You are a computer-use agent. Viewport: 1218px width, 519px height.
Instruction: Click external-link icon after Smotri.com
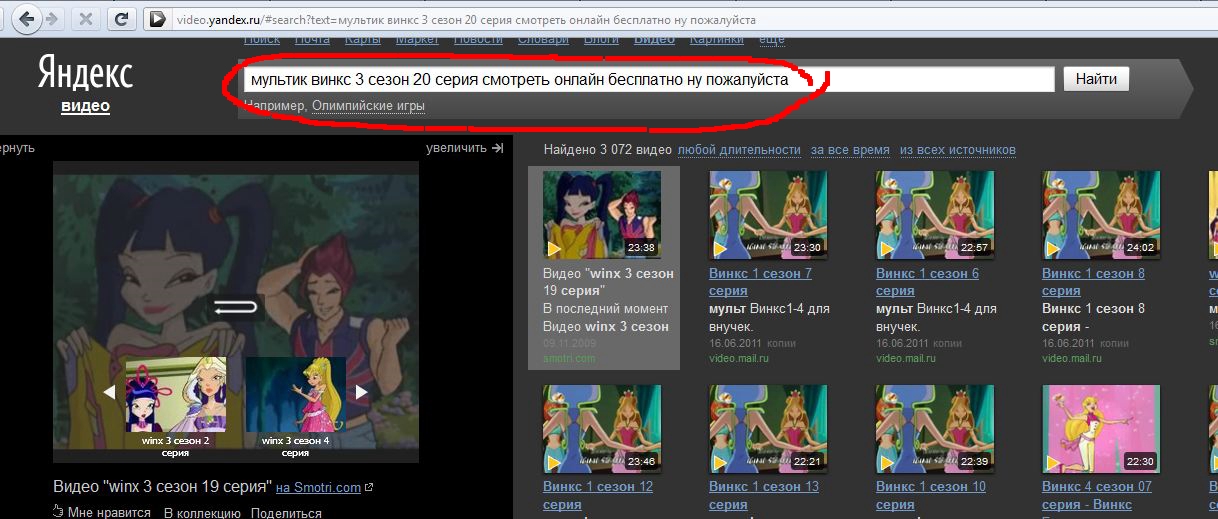[x=369, y=488]
